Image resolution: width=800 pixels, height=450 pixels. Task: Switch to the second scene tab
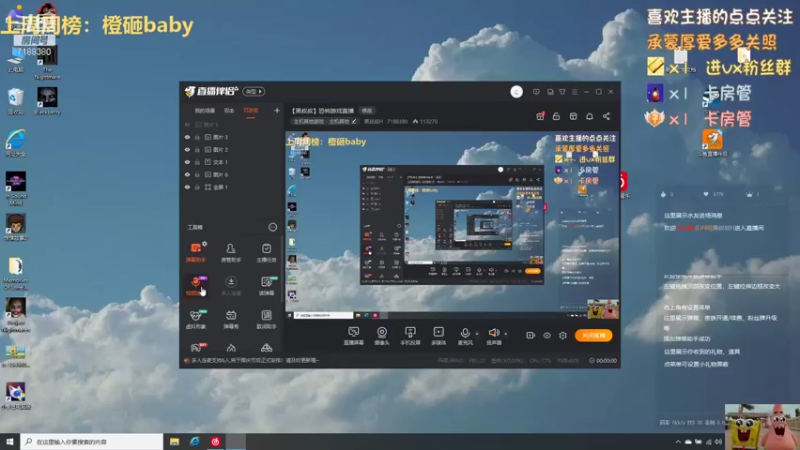pyautogui.click(x=229, y=111)
